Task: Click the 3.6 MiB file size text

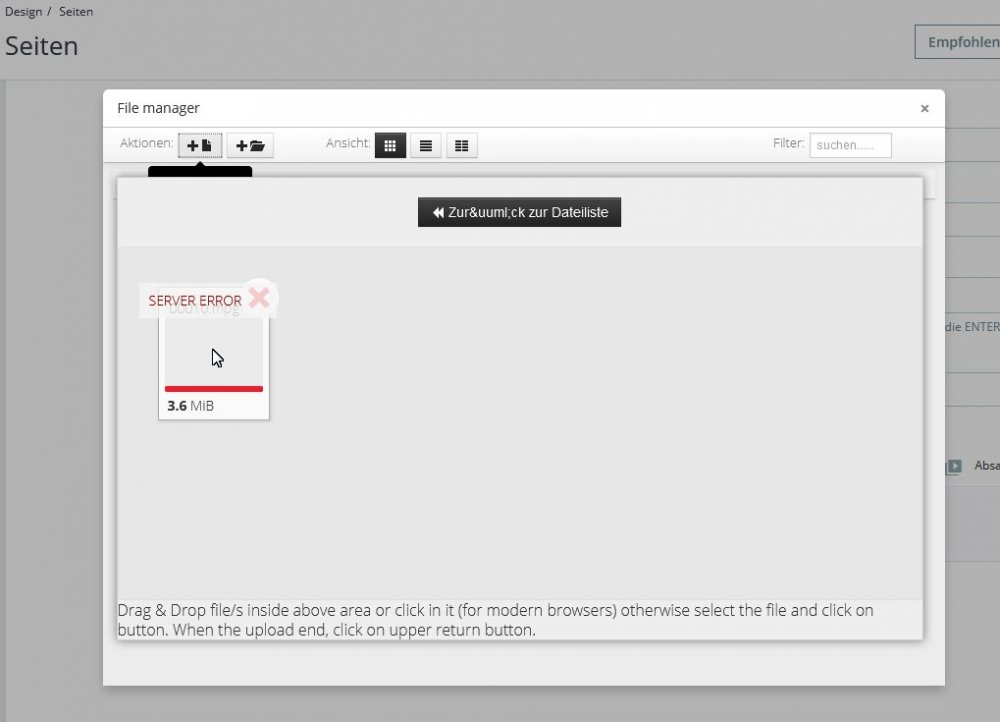Action: click(190, 406)
